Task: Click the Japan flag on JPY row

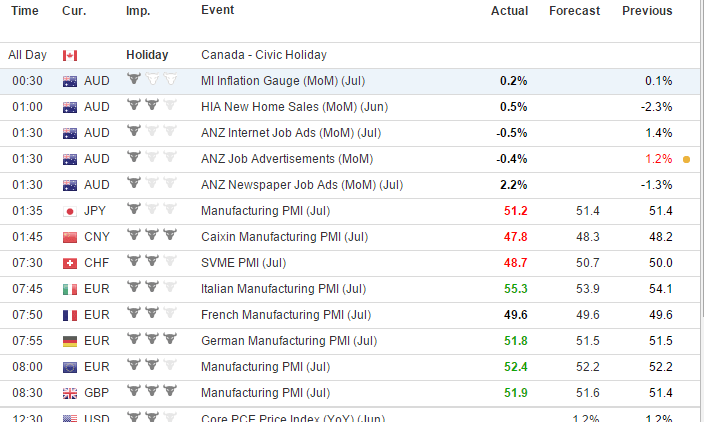Action: coord(70,211)
